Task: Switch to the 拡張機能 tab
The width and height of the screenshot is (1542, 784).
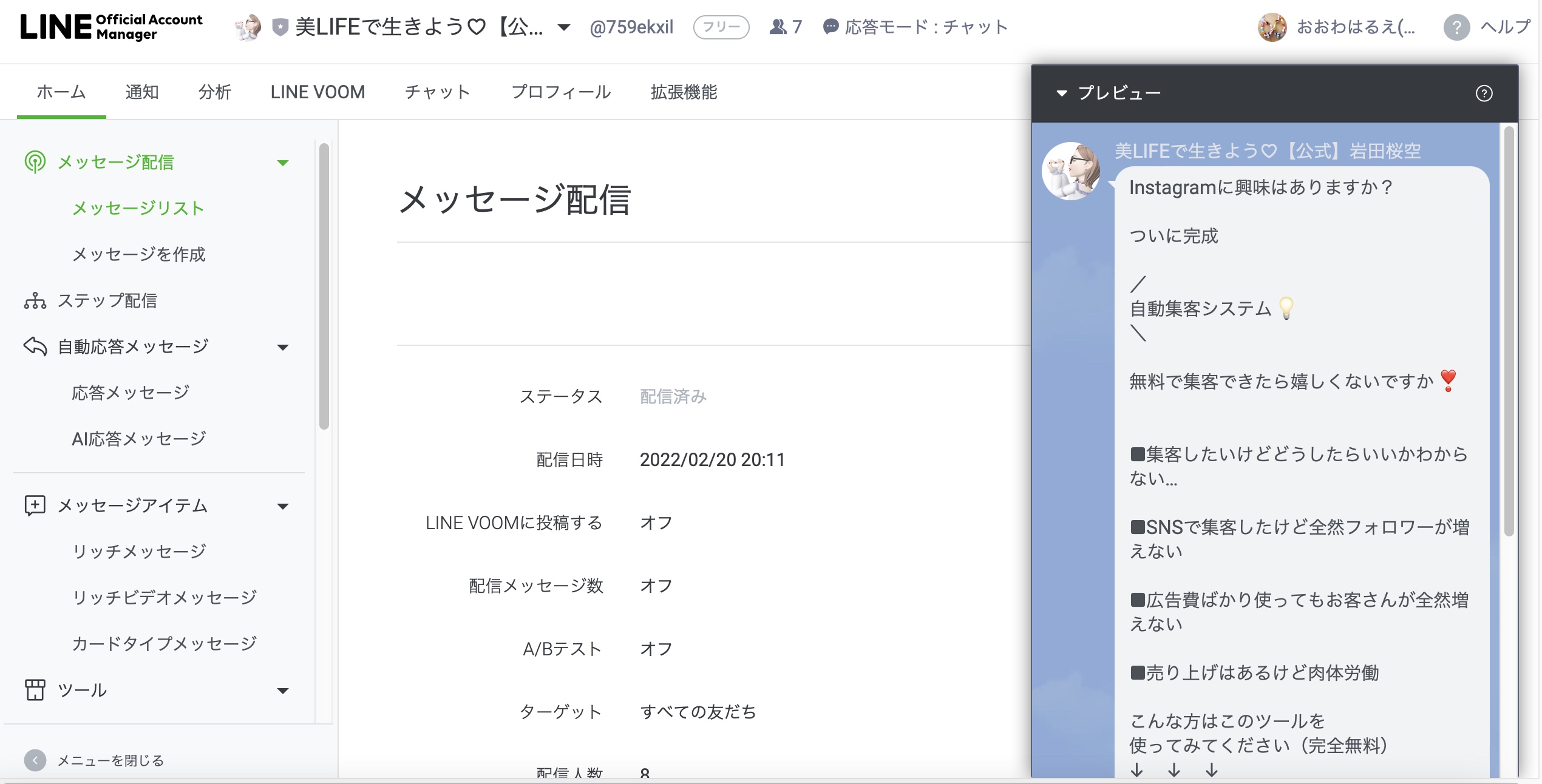Action: point(684,92)
